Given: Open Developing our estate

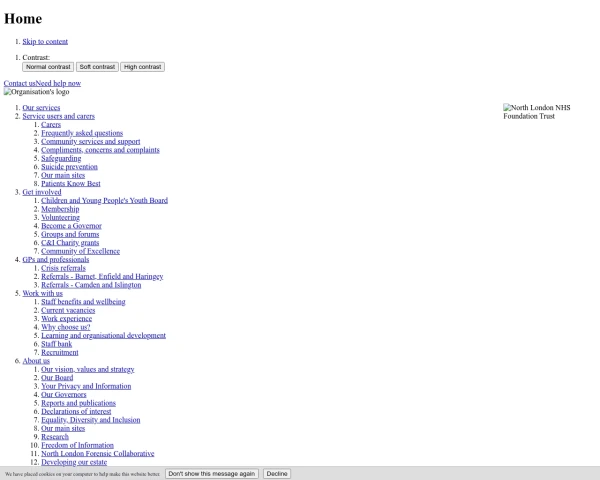Looking at the screenshot, I should coord(74,462).
